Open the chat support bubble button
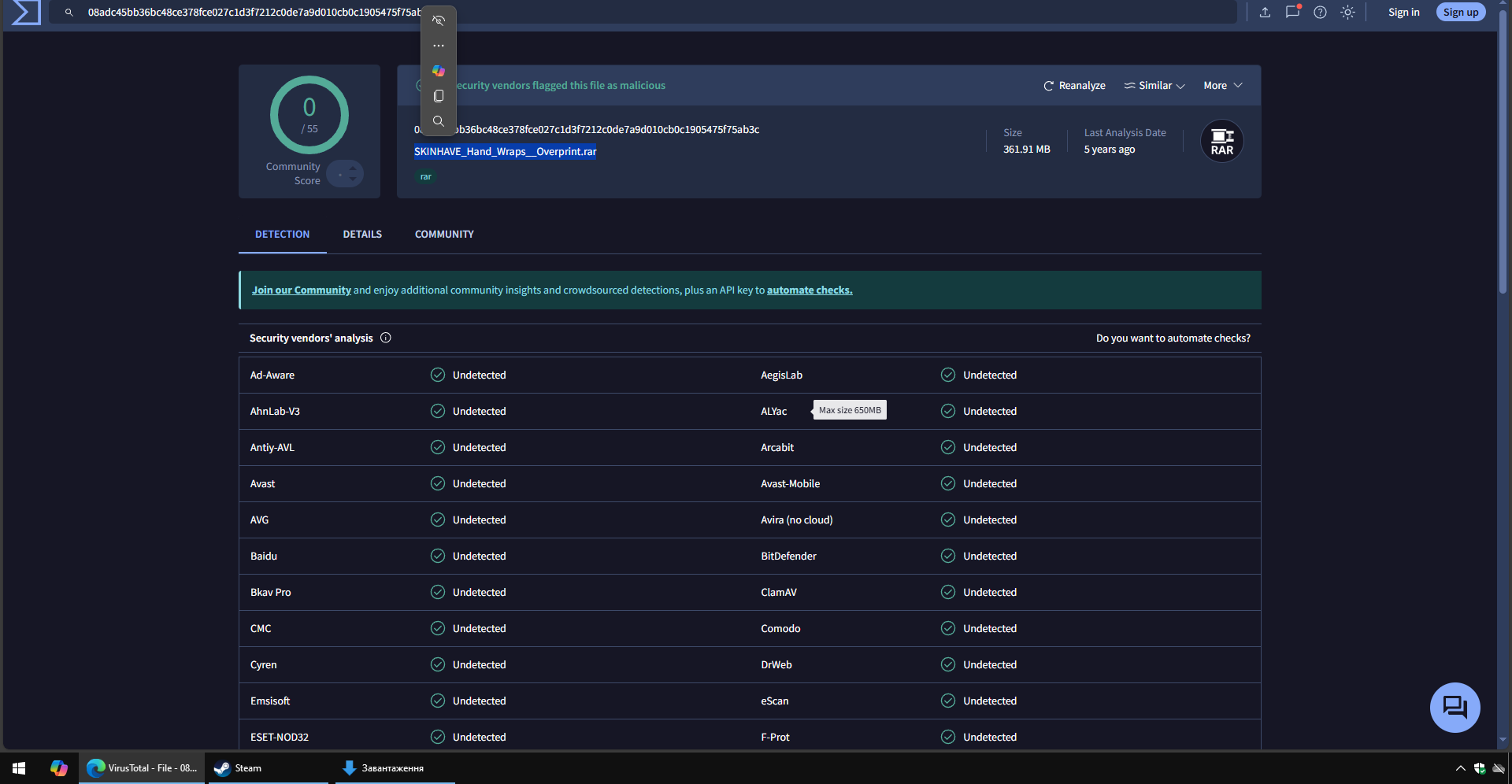The width and height of the screenshot is (1512, 784). [1455, 708]
